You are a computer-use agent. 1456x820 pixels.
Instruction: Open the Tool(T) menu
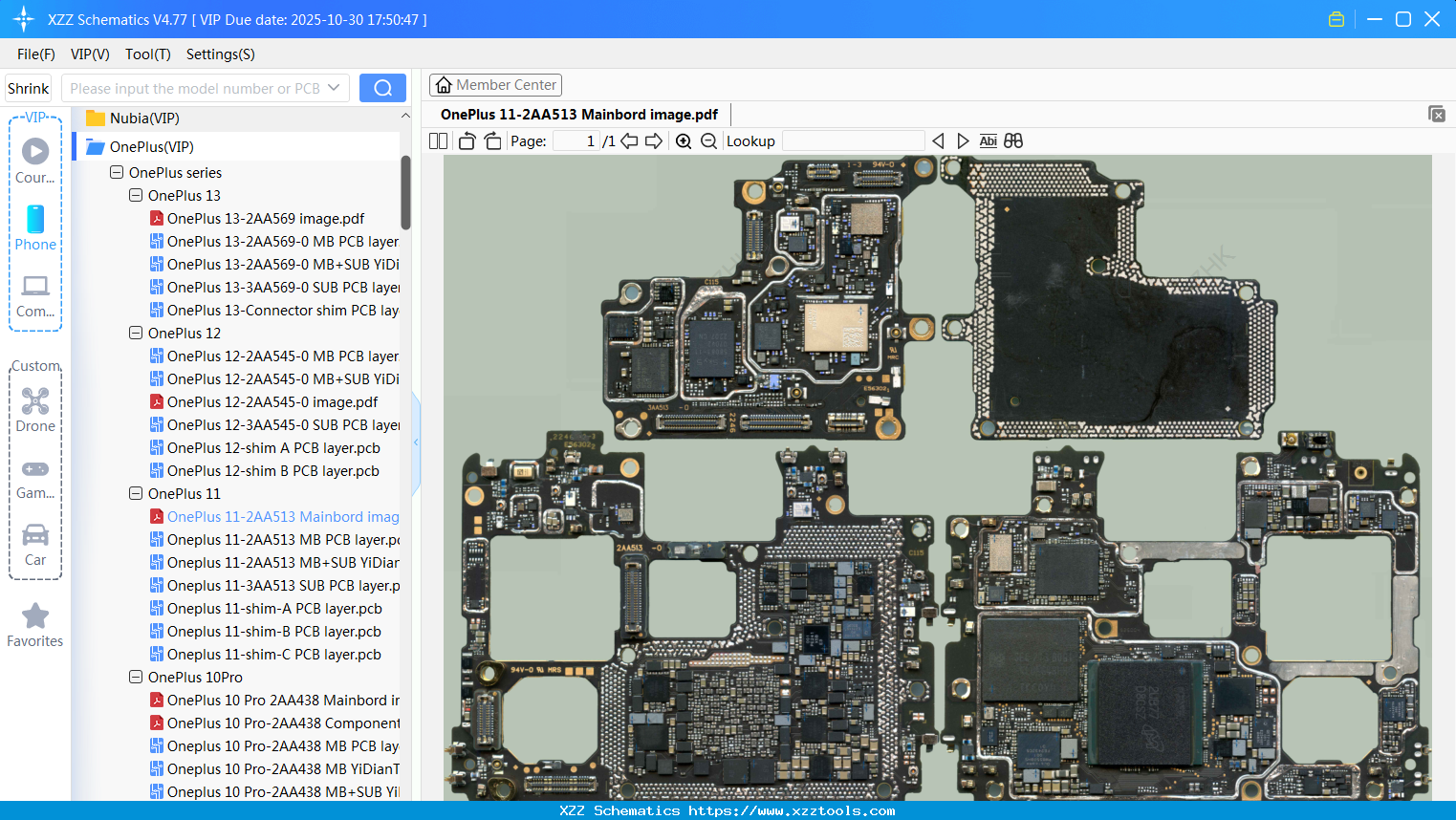point(147,54)
